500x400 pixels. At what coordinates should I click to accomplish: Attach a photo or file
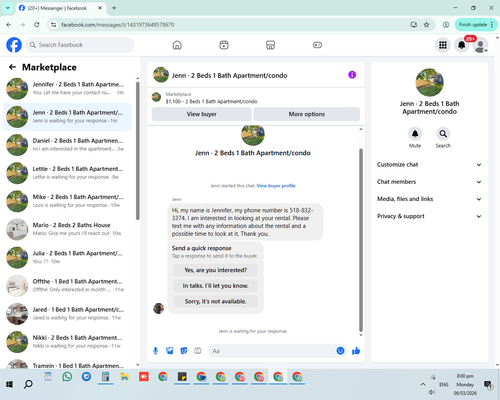pyautogui.click(x=170, y=351)
